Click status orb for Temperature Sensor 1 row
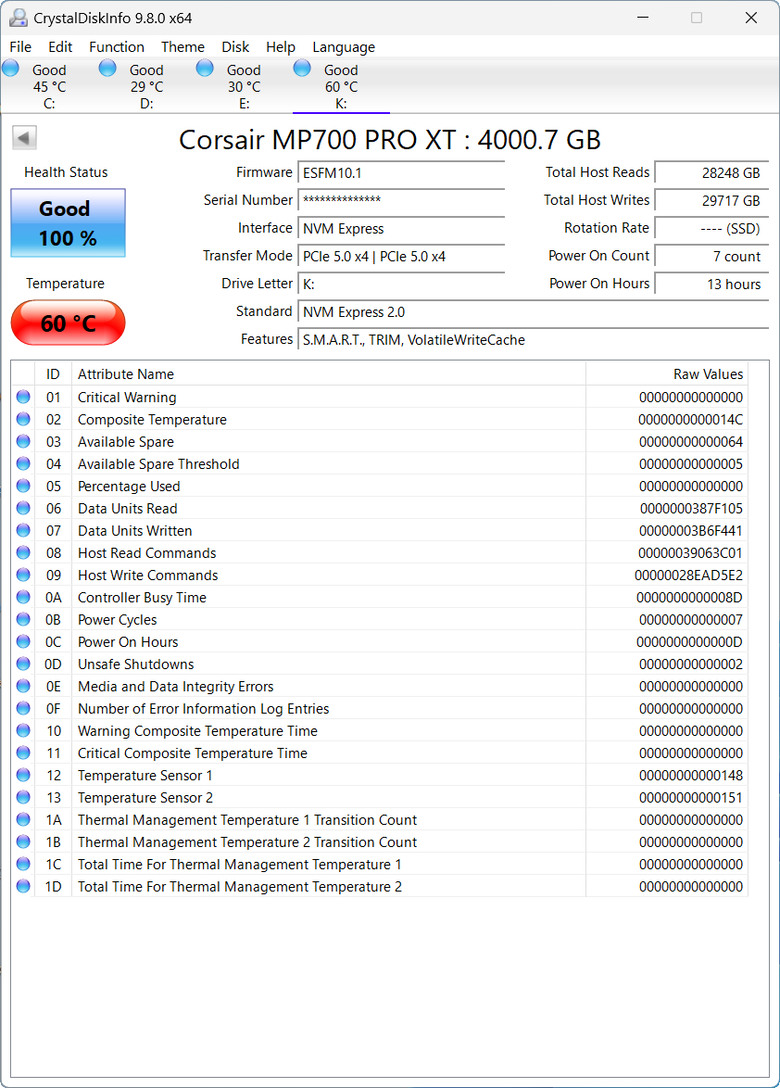780x1088 pixels. [x=24, y=774]
